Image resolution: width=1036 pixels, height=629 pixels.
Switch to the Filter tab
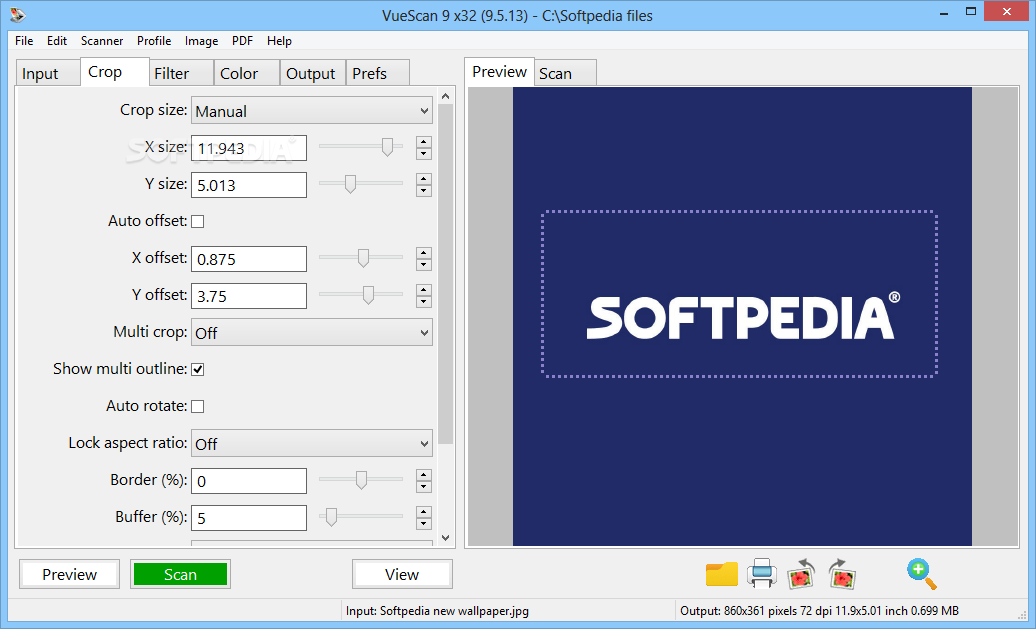(180, 73)
